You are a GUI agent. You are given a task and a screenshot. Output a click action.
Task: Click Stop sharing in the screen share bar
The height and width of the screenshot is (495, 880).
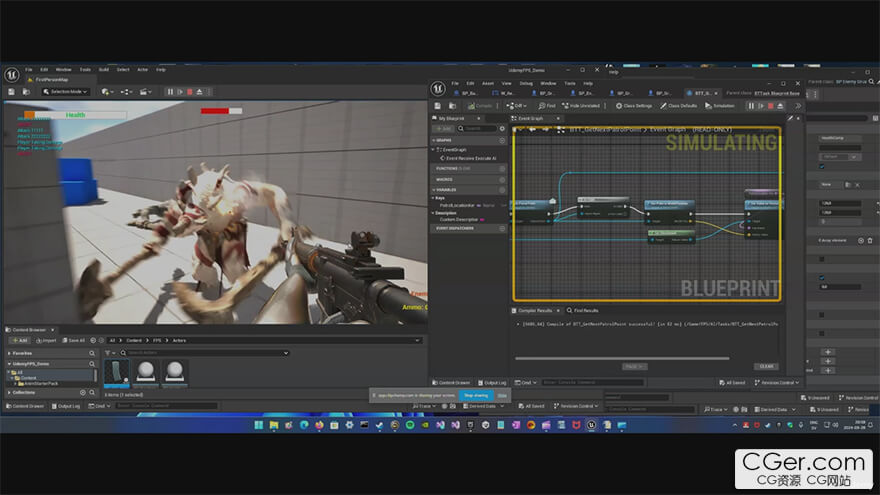(x=476, y=396)
